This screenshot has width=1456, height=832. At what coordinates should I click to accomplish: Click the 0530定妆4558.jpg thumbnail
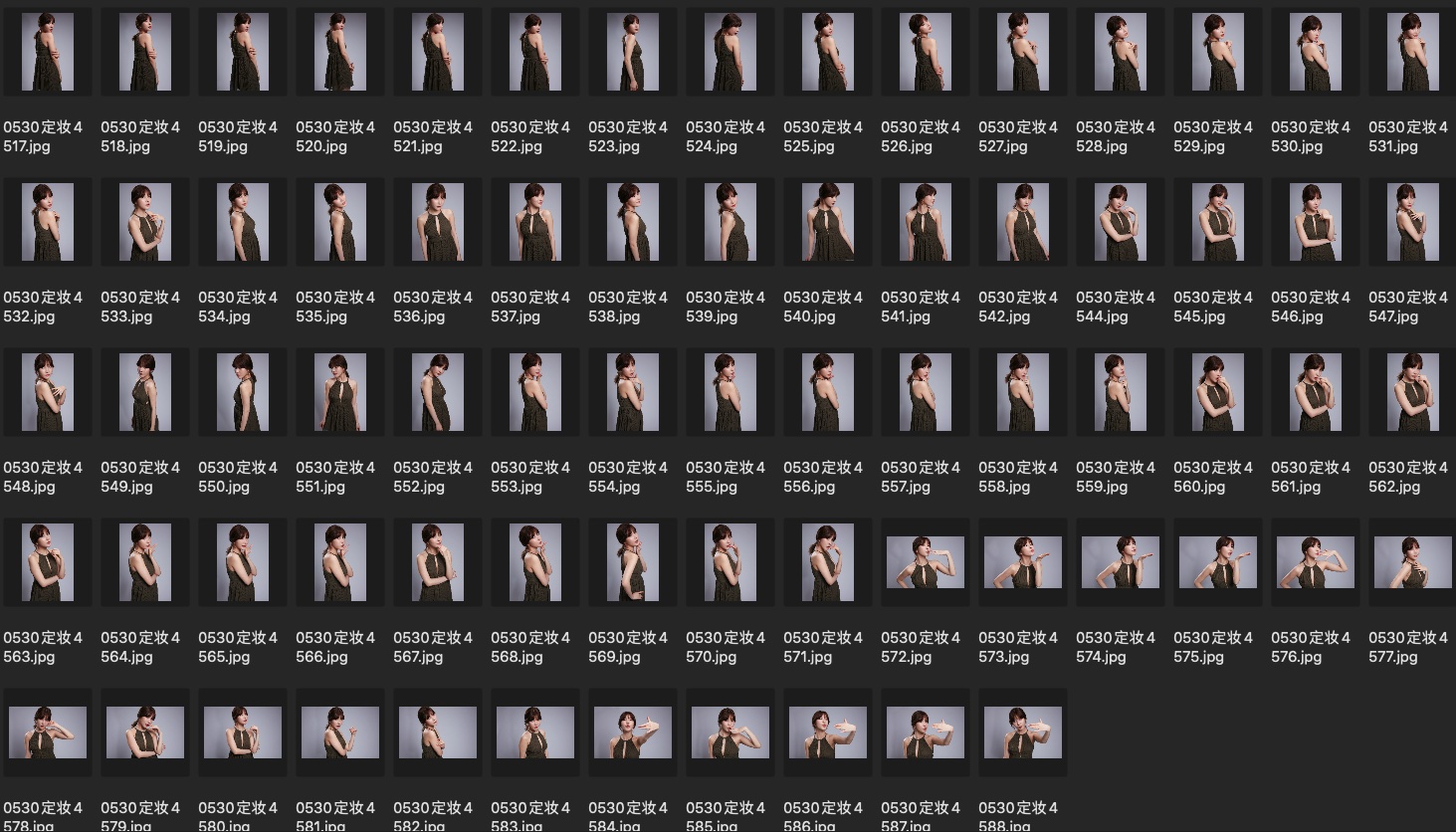[x=1023, y=393]
